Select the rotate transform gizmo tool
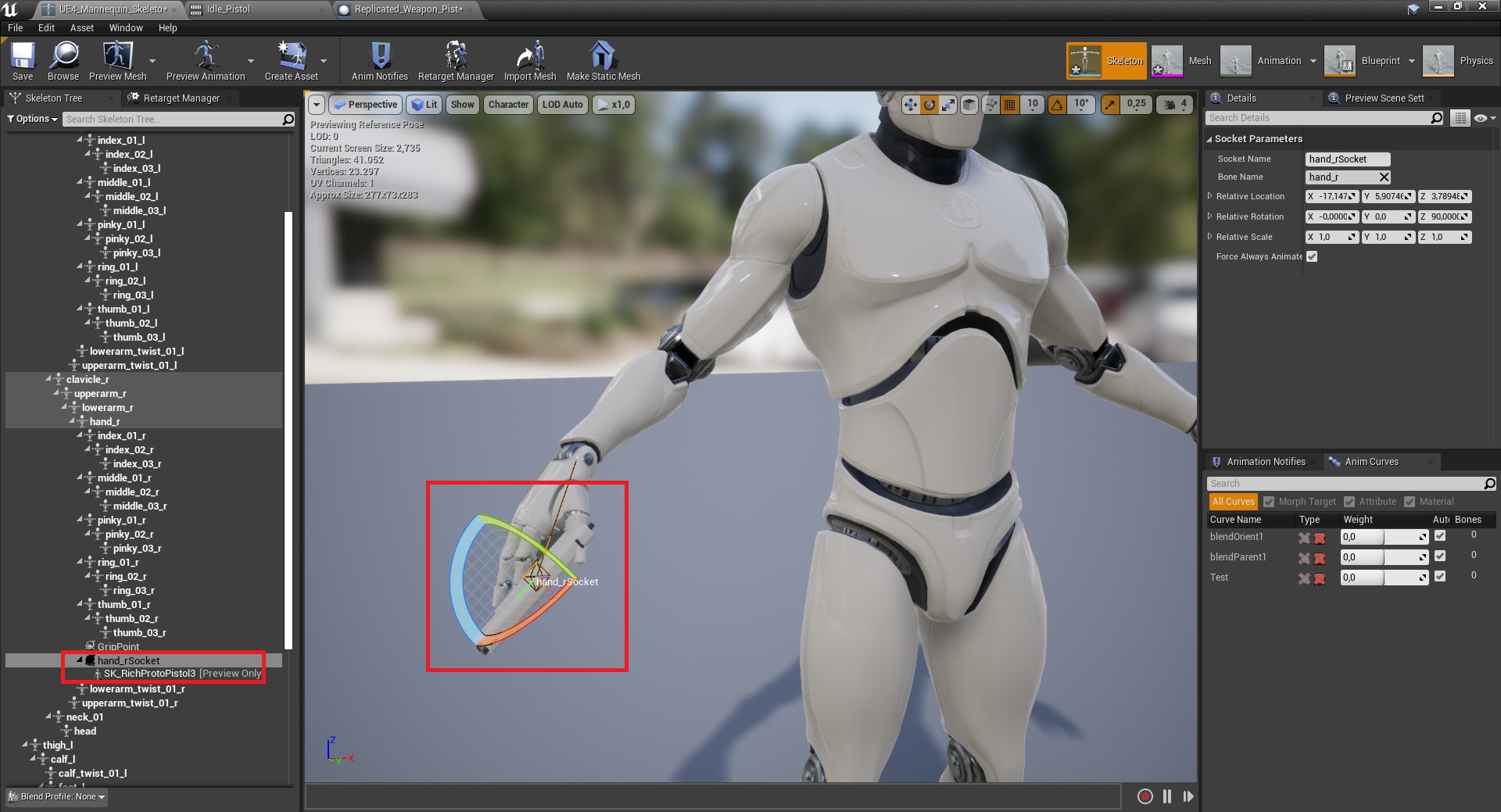This screenshot has width=1501, height=812. point(930,105)
